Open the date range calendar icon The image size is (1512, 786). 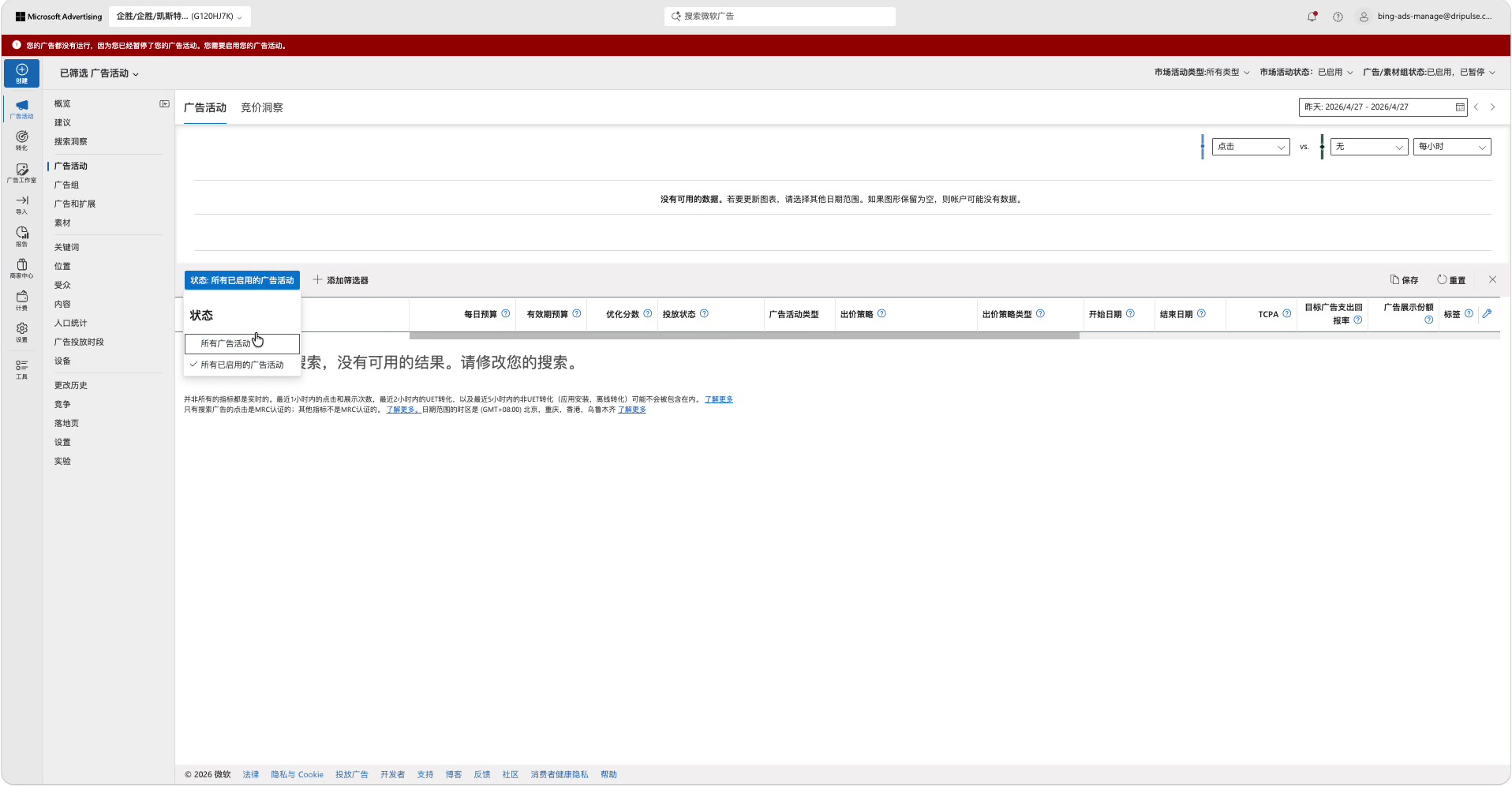point(1460,107)
